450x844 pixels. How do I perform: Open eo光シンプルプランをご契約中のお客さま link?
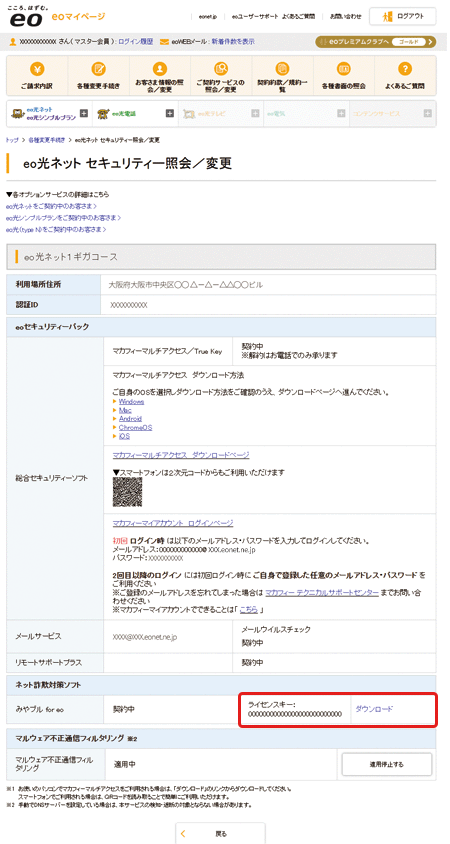pos(63,218)
